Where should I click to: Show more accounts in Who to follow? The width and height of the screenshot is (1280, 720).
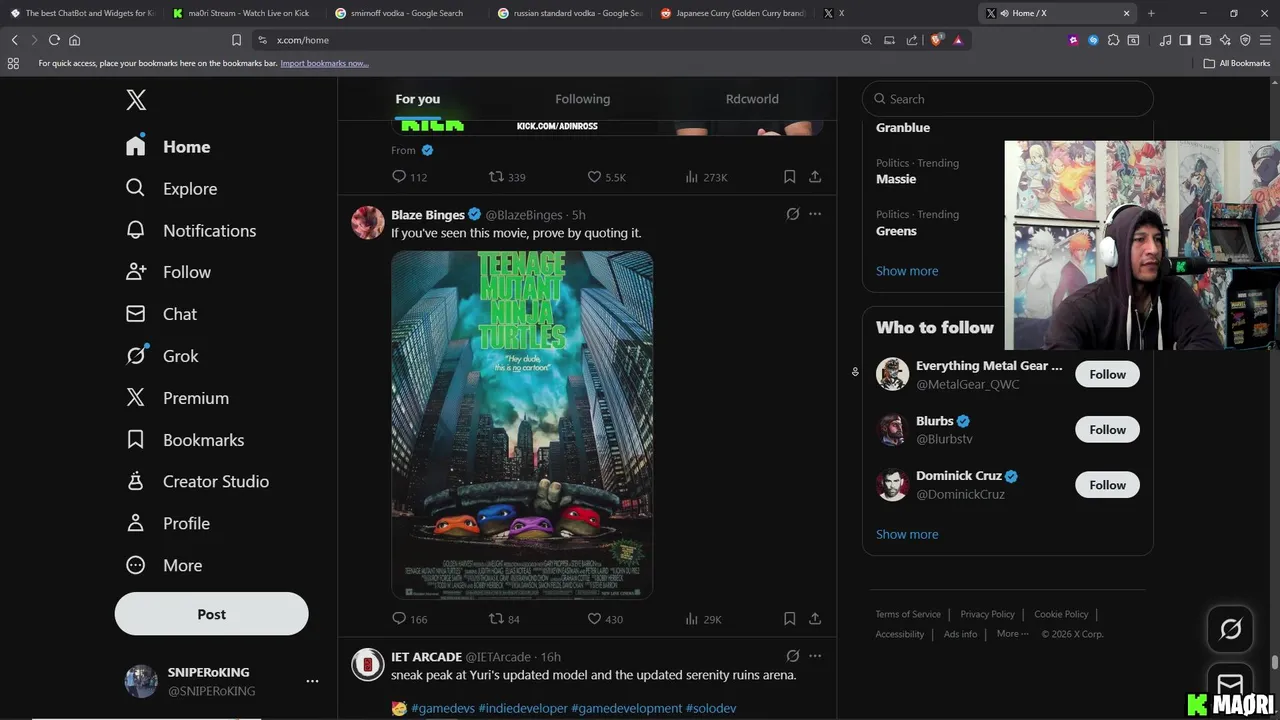click(907, 534)
